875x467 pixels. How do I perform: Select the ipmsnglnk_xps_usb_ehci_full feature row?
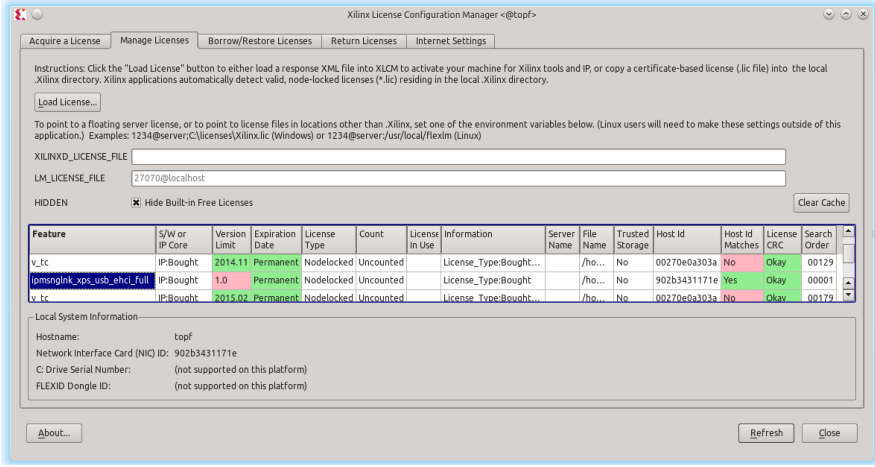[x=92, y=280]
